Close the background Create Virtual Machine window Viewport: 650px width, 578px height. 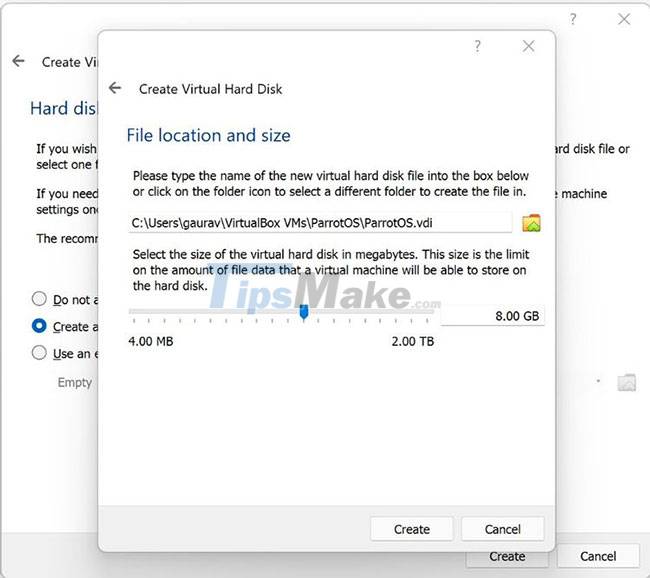pyautogui.click(x=624, y=19)
